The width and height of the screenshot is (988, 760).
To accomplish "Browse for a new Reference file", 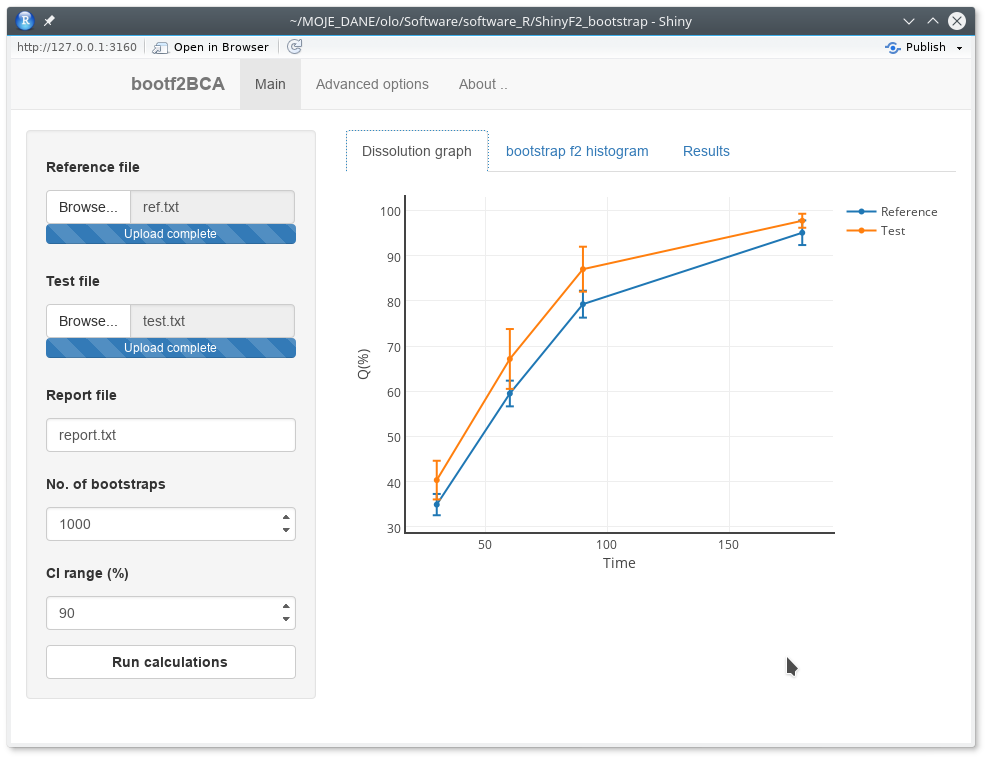I will [x=88, y=207].
